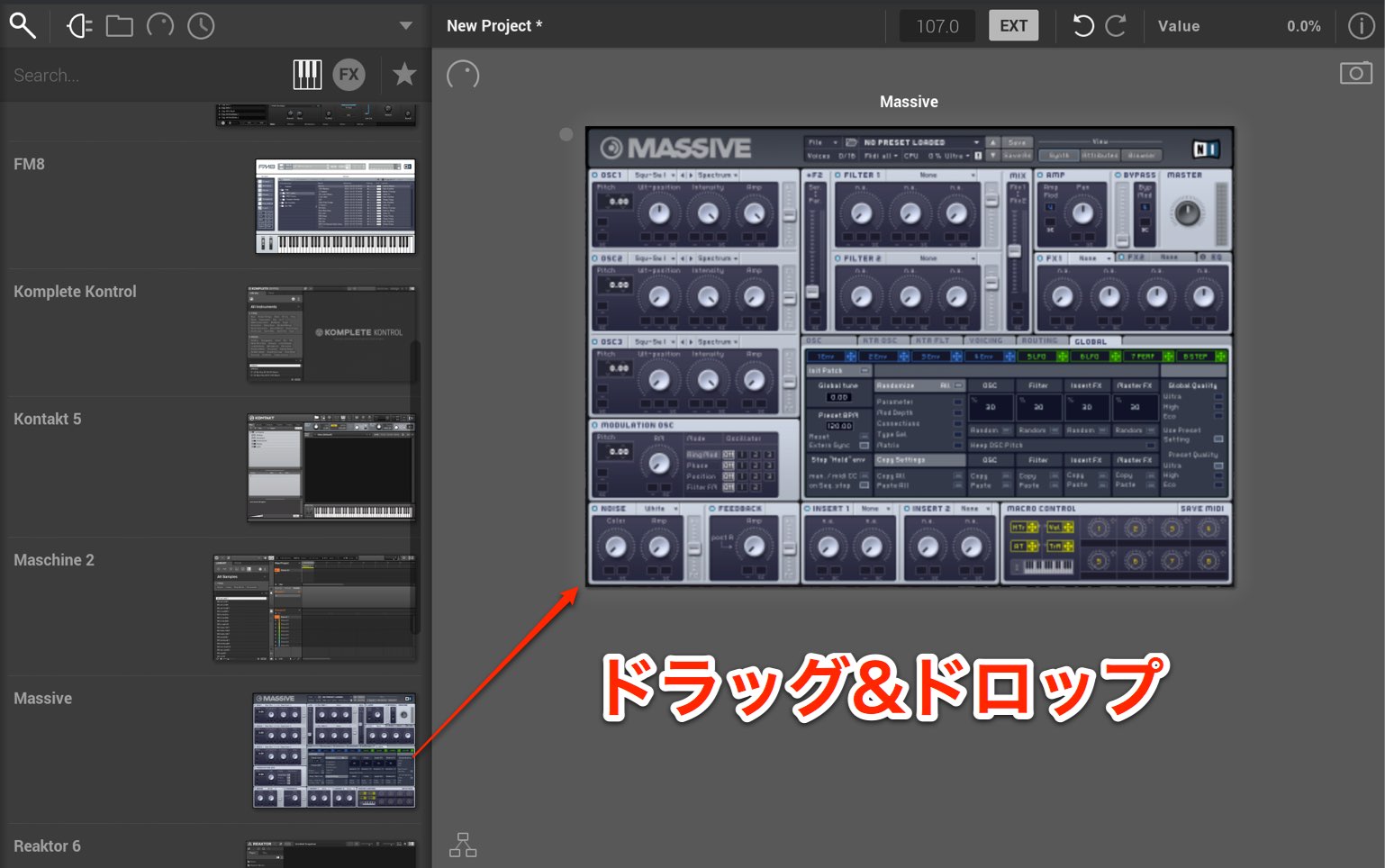
Task: Take a snapshot with camera icon
Action: click(1355, 73)
